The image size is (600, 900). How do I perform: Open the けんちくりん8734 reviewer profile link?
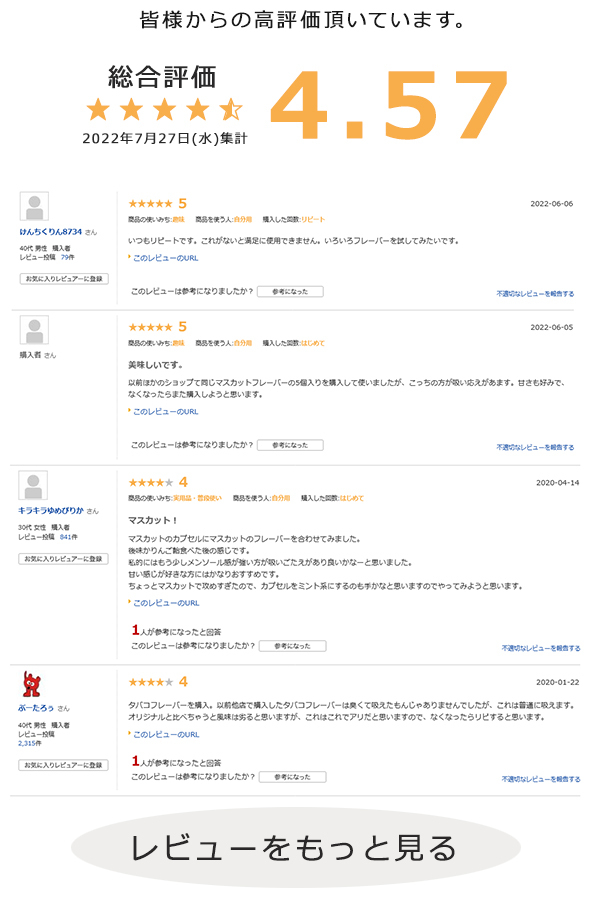click(50, 232)
